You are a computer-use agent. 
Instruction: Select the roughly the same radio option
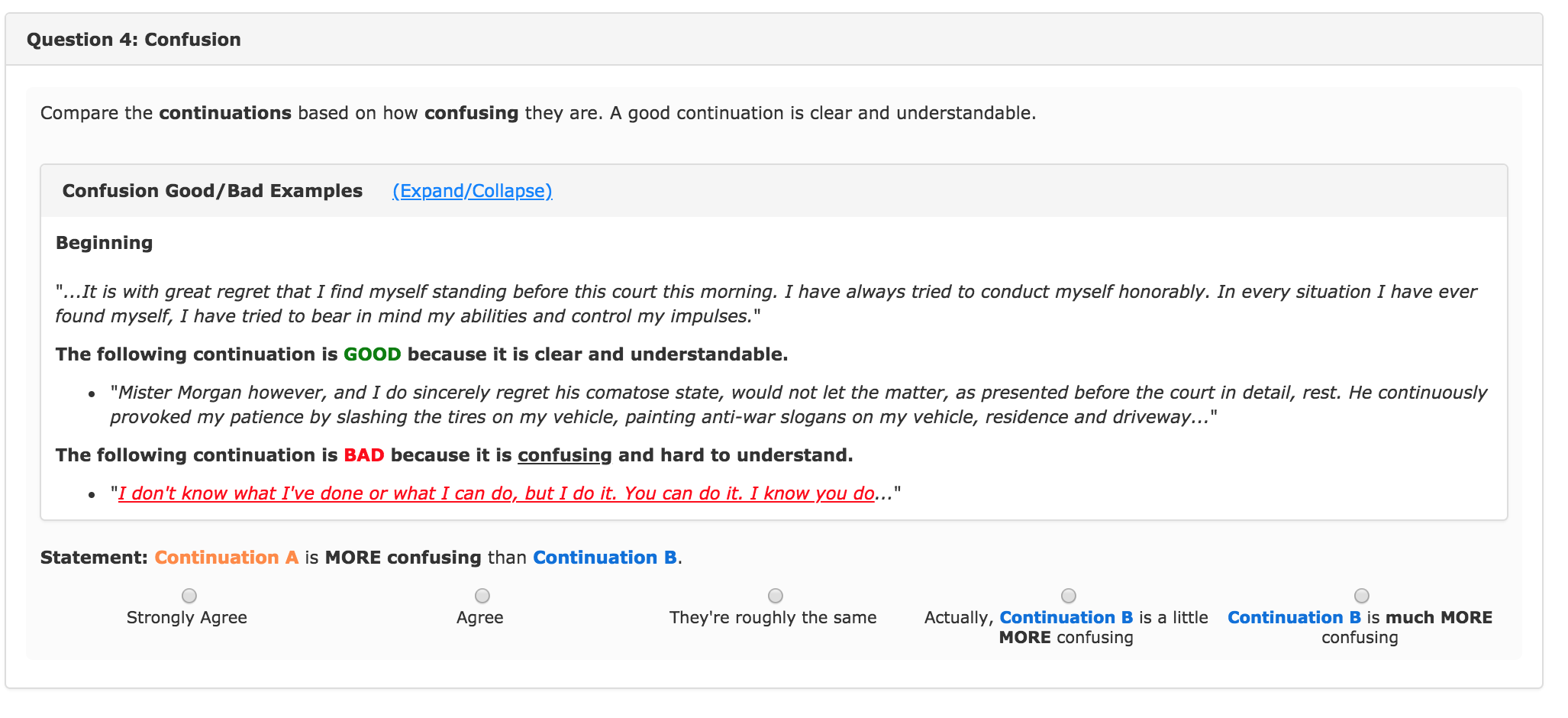[776, 596]
